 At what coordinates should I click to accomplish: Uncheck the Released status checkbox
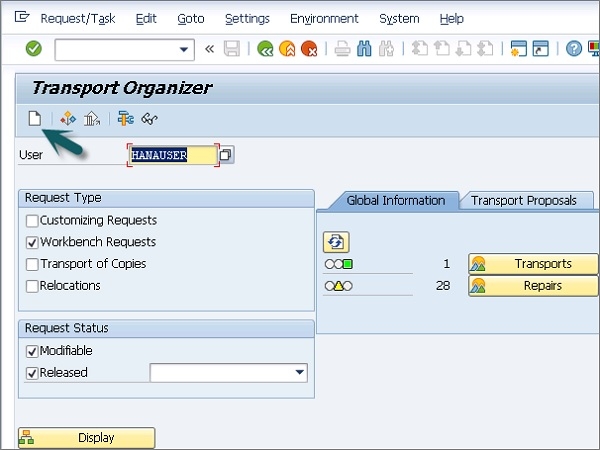point(32,373)
